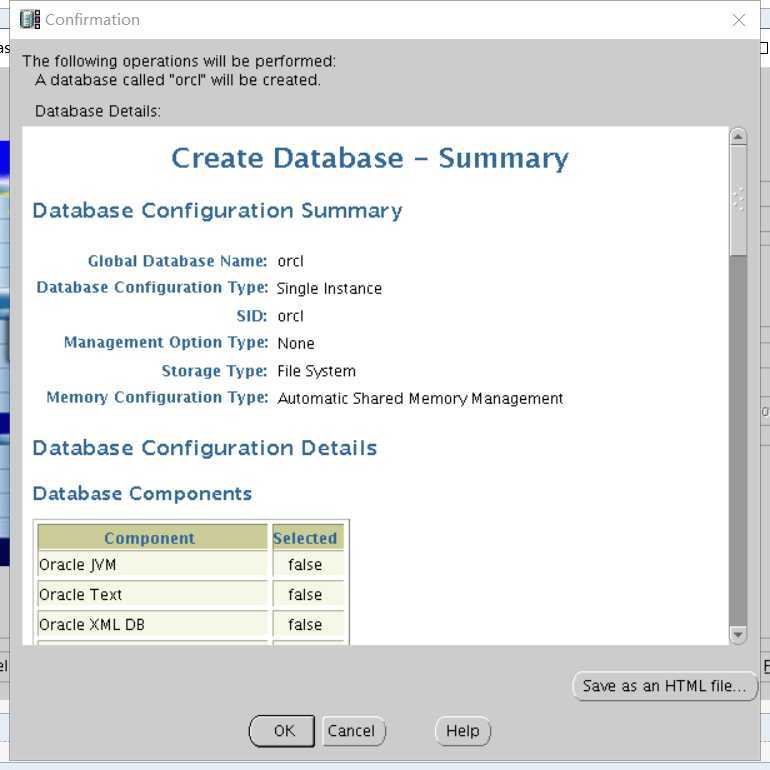
Task: Click Save as an HTML file button
Action: click(x=664, y=686)
